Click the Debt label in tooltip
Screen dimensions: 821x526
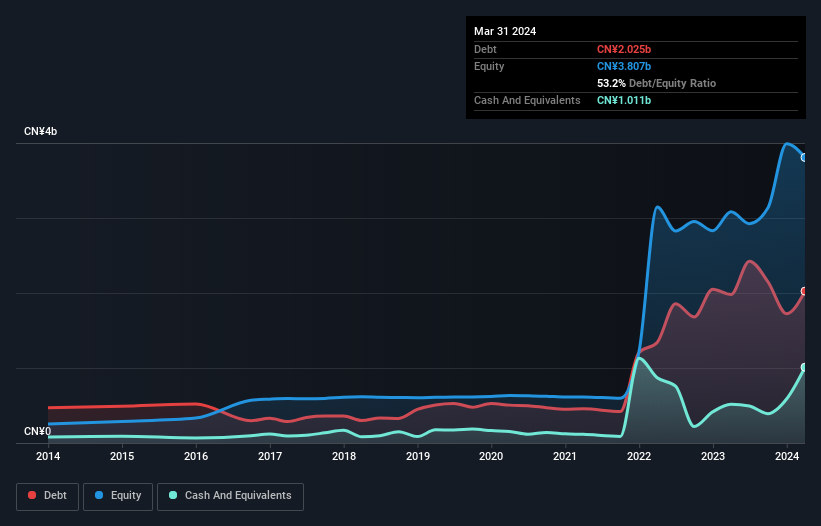click(485, 49)
